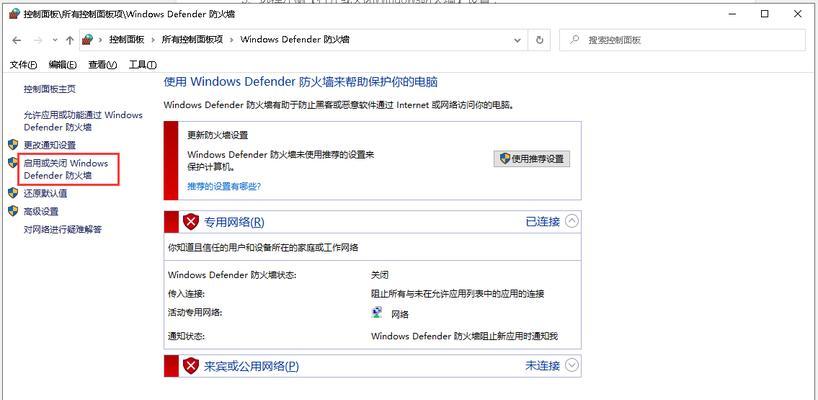This screenshot has height=400, width=818.
Task: Click shield icon next to 高级设置
Action: 13,211
